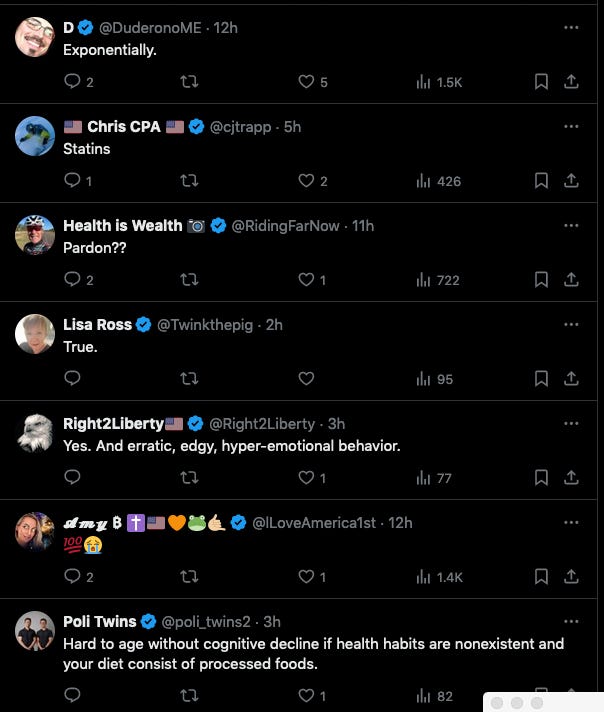This screenshot has width=604, height=712.
Task: Reply to Lisa Ross's "True." tweet
Action: tap(72, 379)
